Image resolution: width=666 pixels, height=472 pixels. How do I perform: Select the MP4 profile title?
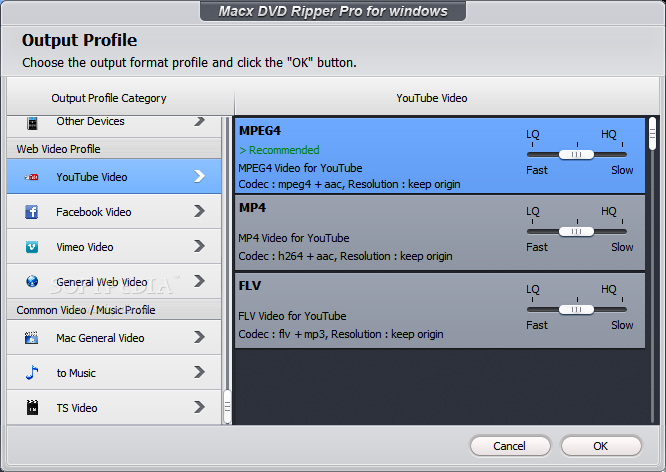coord(252,208)
